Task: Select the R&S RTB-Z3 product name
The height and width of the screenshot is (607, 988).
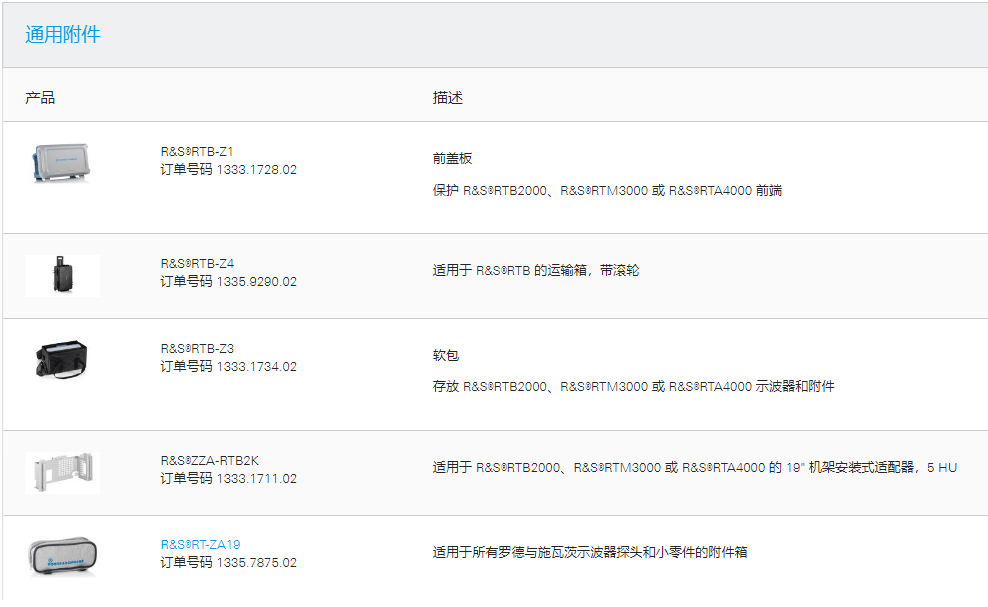Action: pos(197,349)
